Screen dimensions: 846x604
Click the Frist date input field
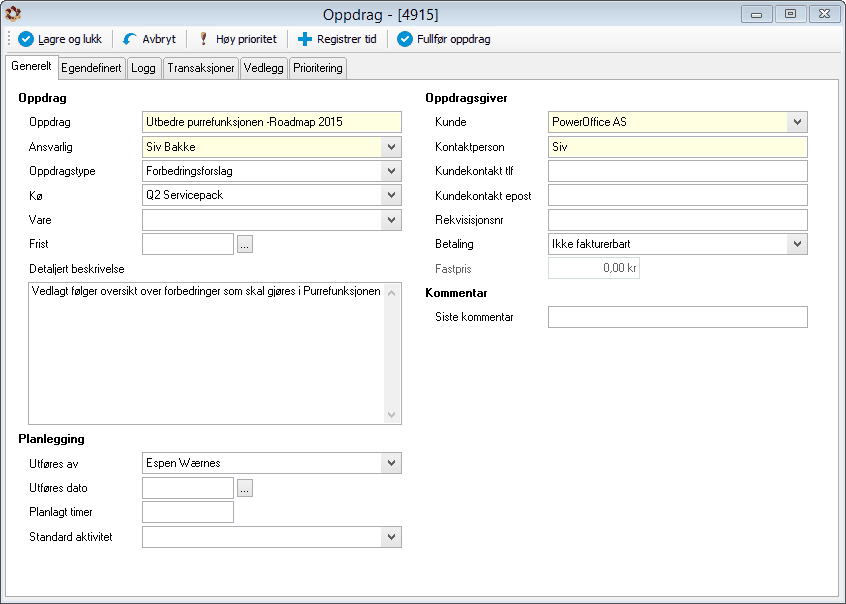(x=188, y=244)
